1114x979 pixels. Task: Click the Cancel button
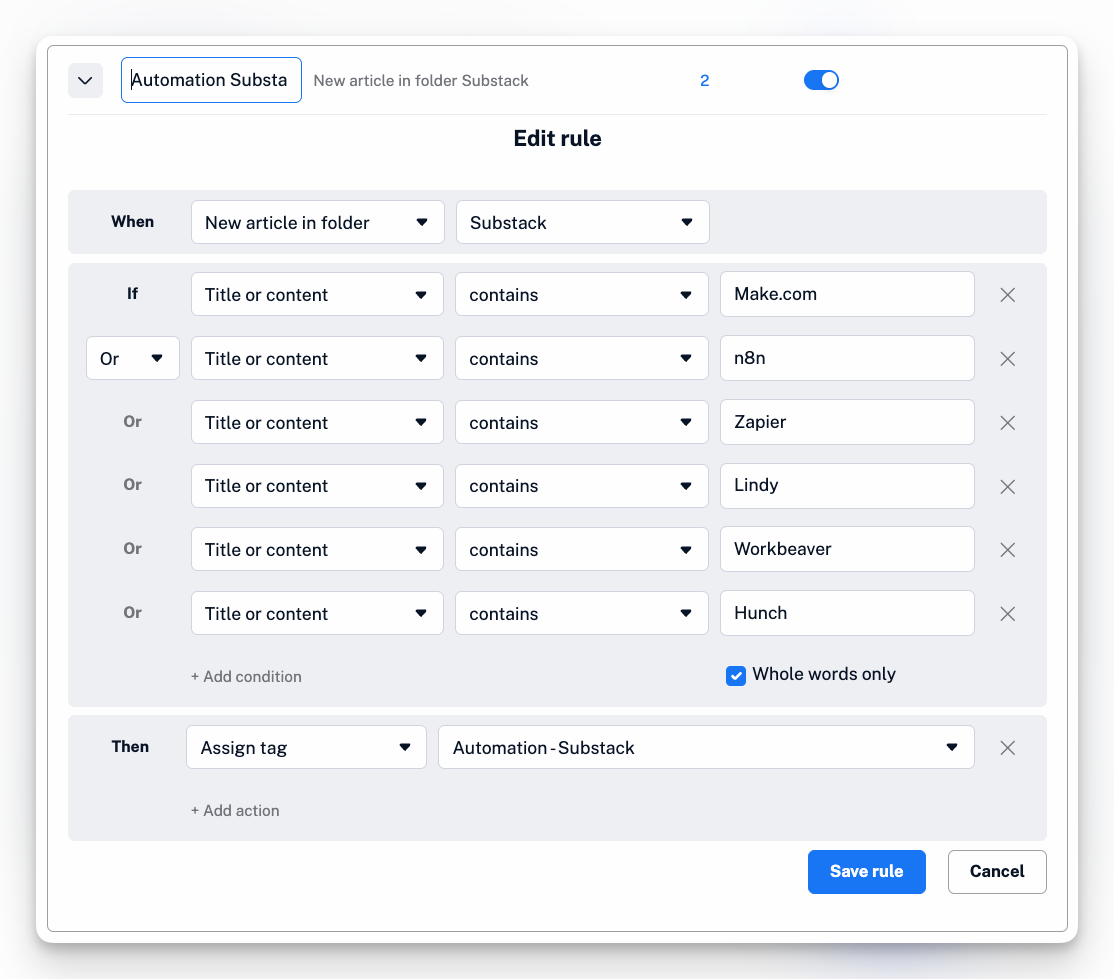click(x=997, y=872)
